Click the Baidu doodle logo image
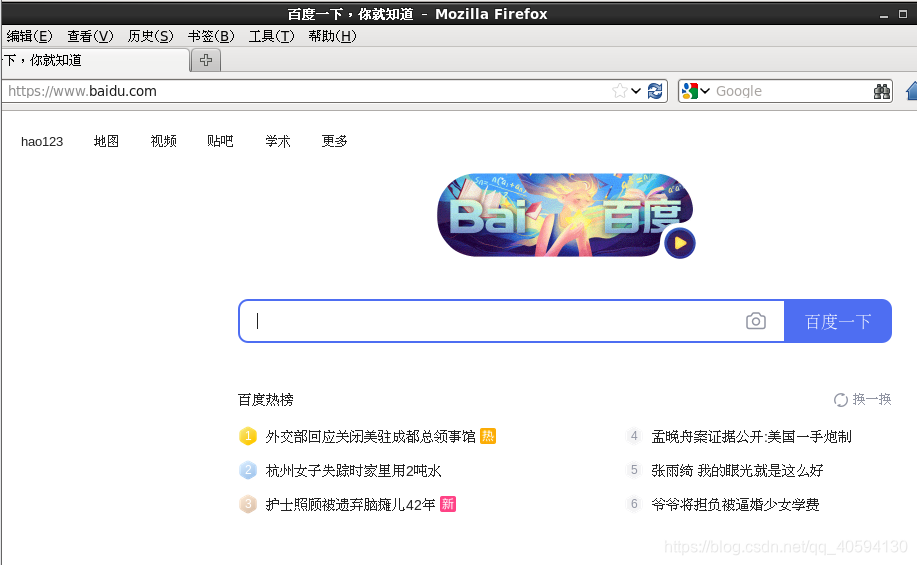 point(564,215)
